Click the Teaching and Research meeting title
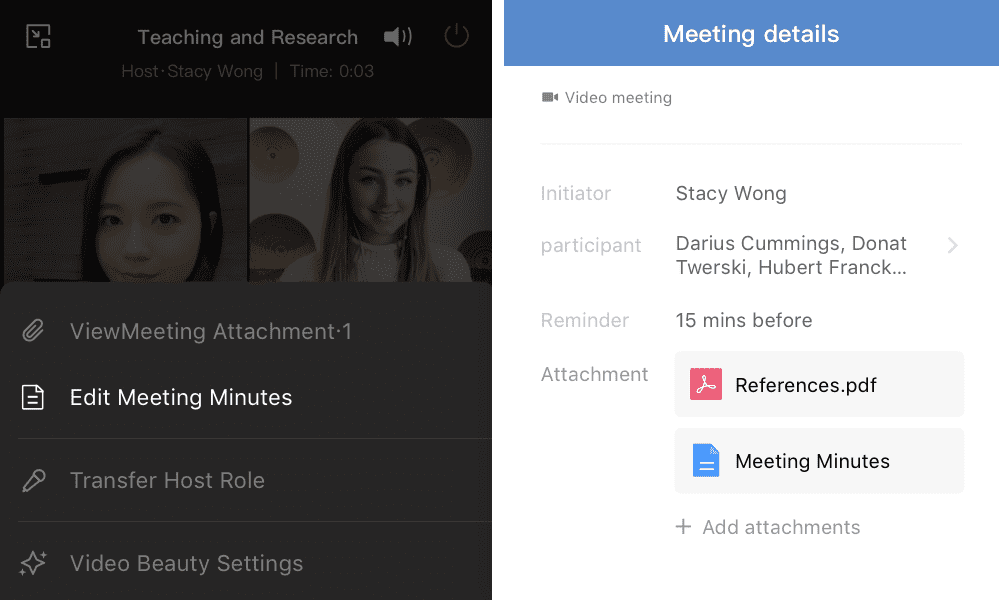Screen dimensions: 999x600 (248, 37)
